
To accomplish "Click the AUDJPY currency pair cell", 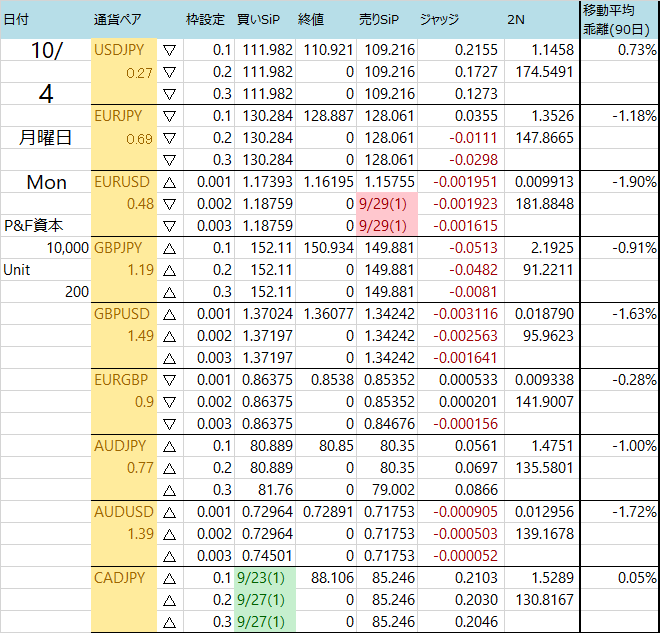I will (124, 446).
